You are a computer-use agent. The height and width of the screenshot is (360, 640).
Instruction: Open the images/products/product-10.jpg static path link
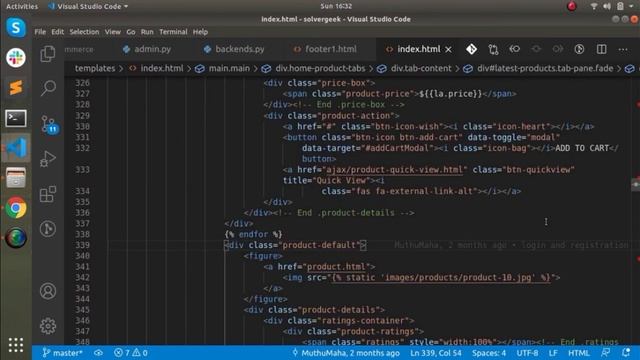pyautogui.click(x=441, y=278)
